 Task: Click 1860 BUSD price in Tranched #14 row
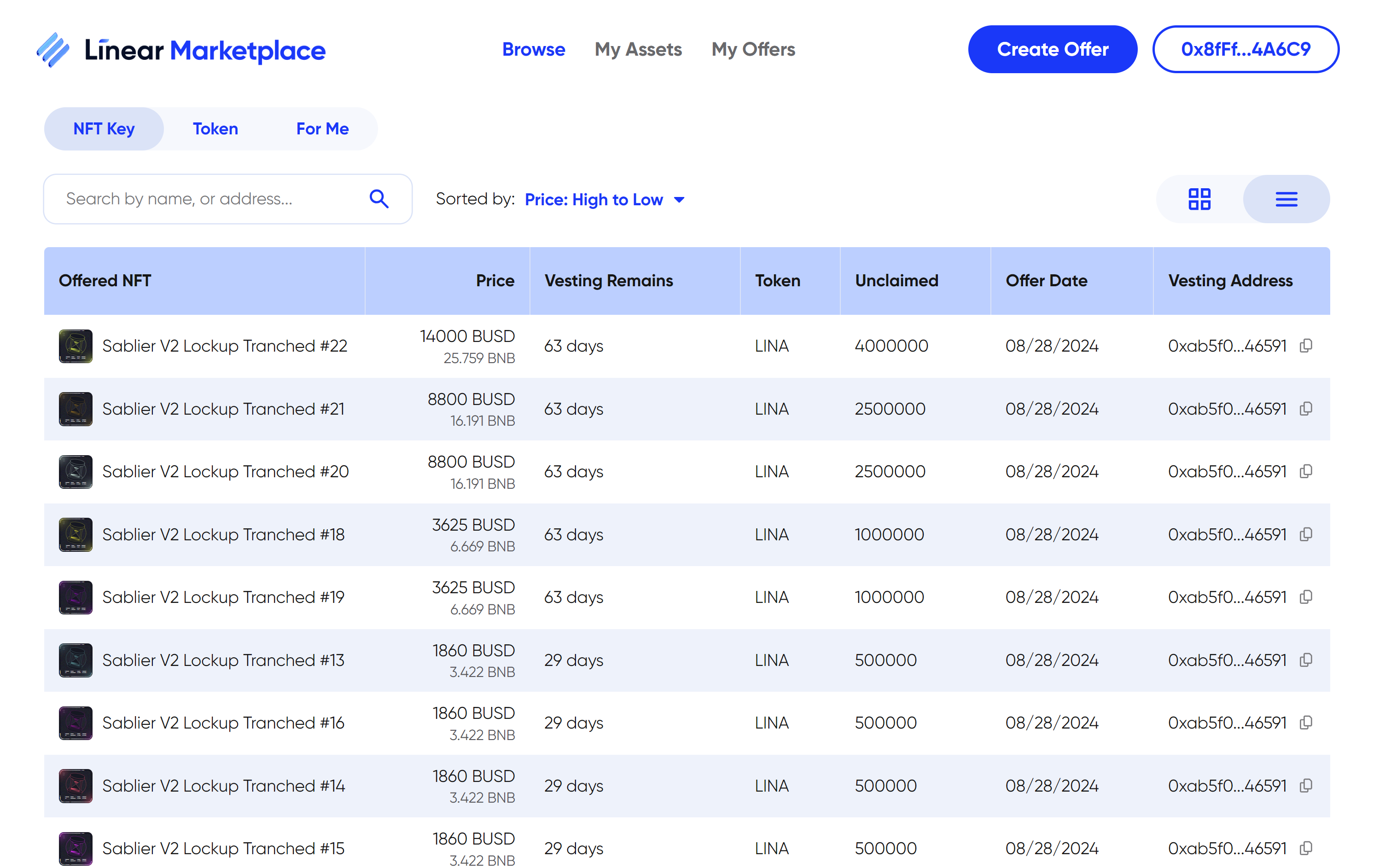(473, 776)
